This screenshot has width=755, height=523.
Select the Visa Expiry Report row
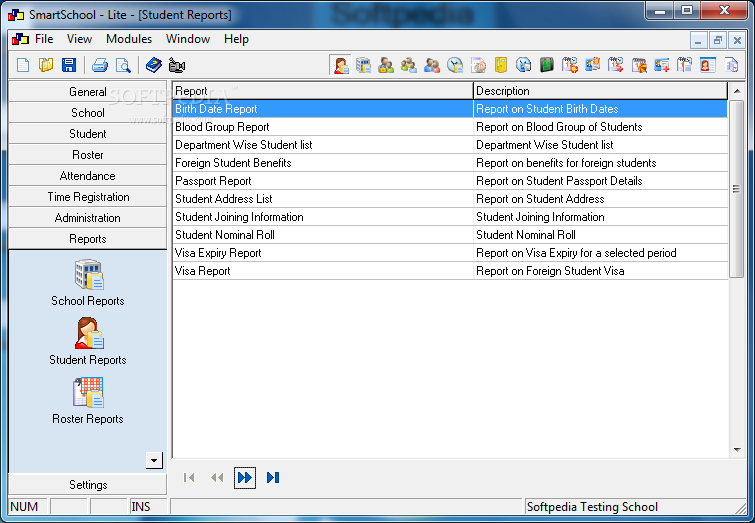pyautogui.click(x=450, y=253)
